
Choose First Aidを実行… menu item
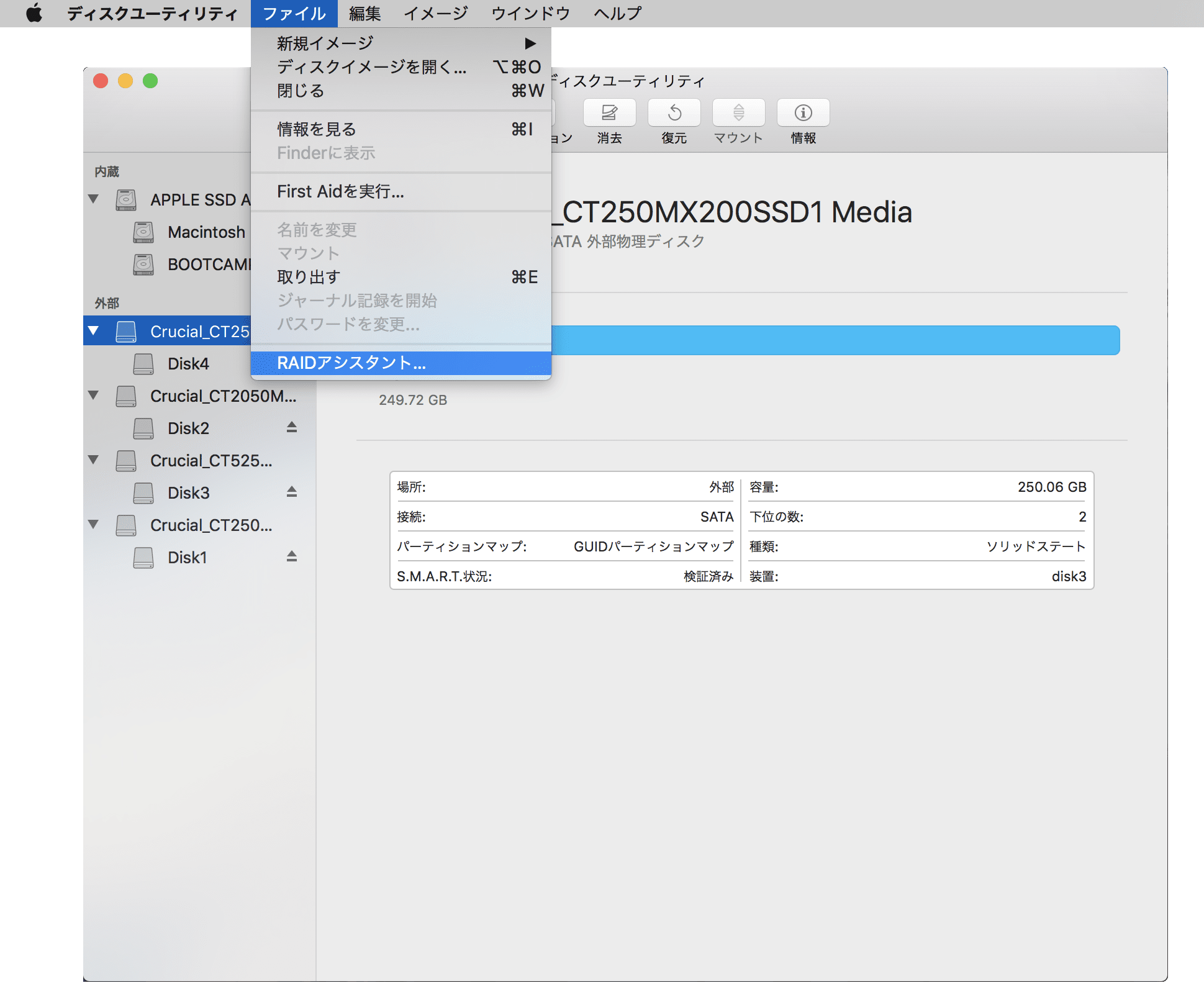tap(401, 191)
